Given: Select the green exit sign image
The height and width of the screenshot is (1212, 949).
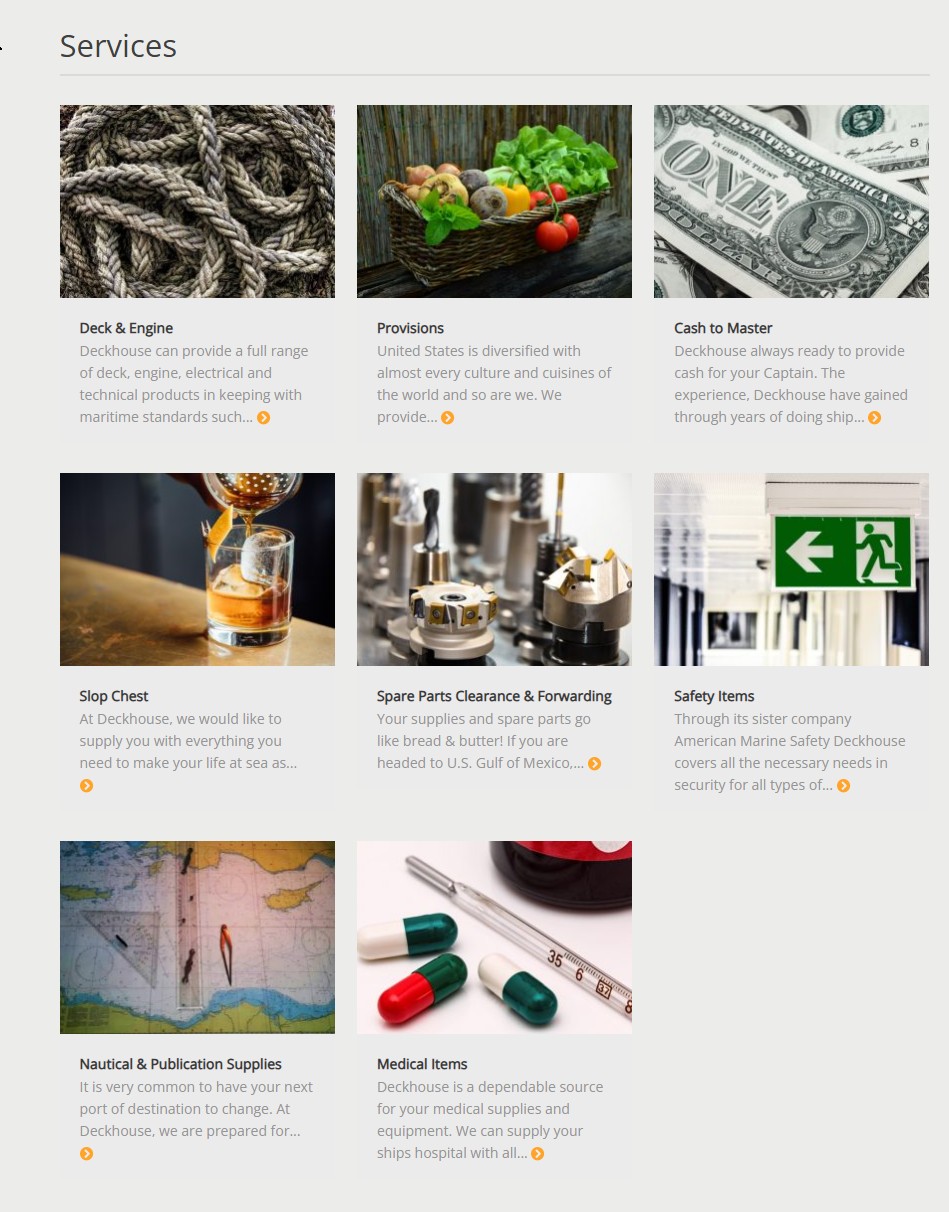Looking at the screenshot, I should [791, 569].
